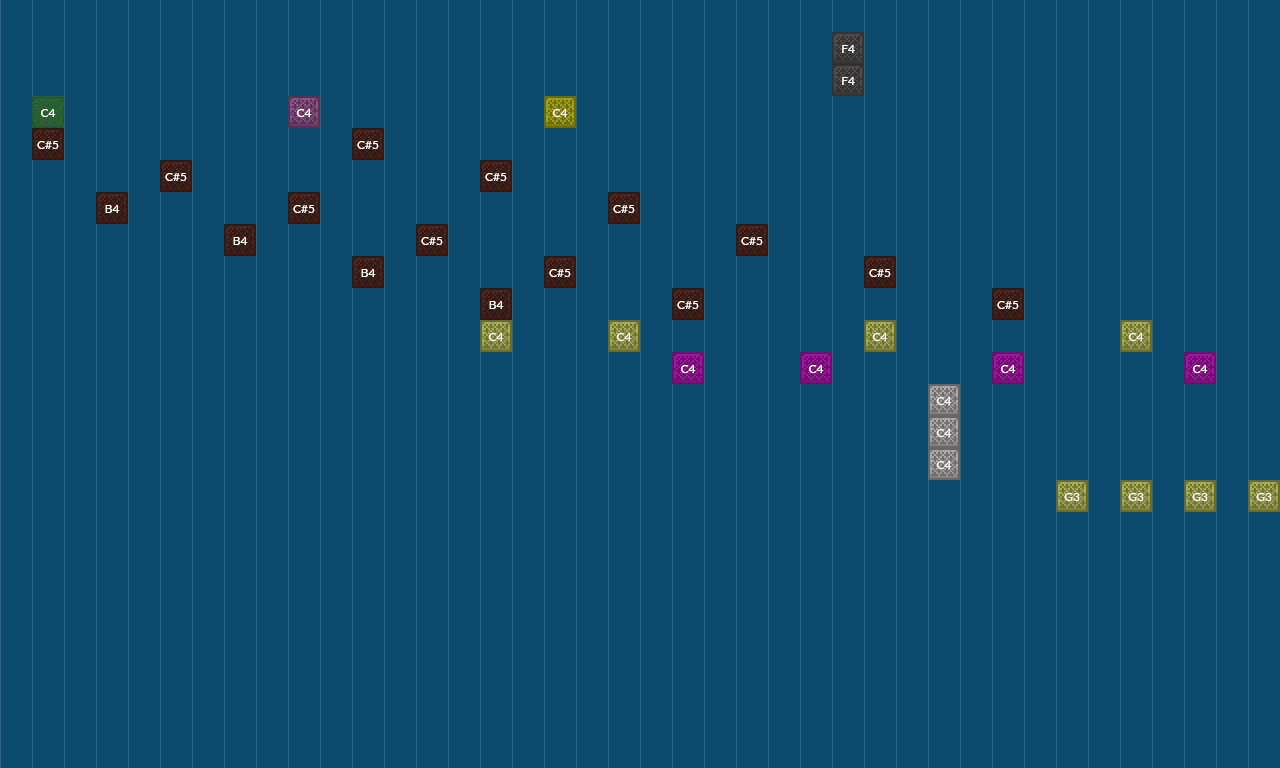The height and width of the screenshot is (768, 1280).
Task: Click the bottom light gray C4 note
Action: pos(944,464)
